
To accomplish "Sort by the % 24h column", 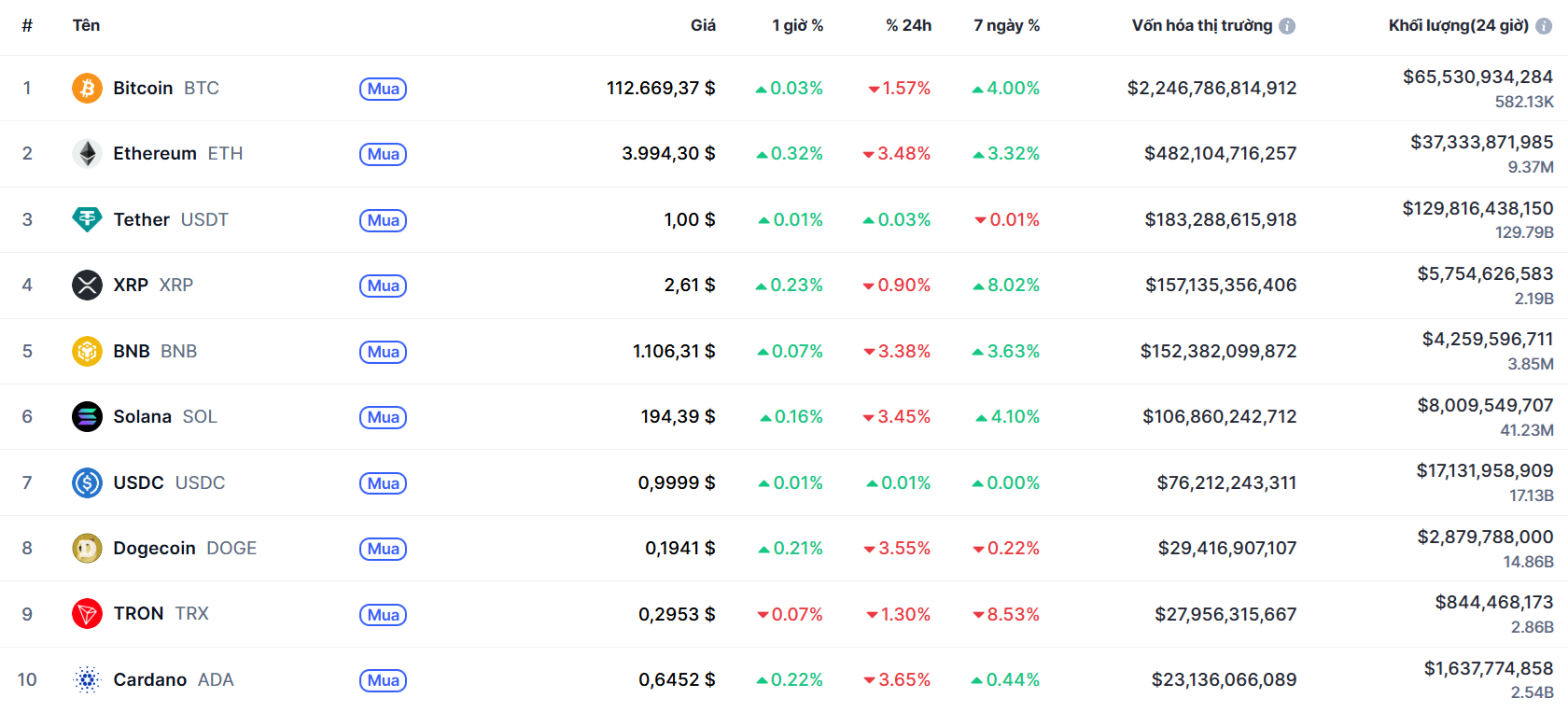I will 908,25.
